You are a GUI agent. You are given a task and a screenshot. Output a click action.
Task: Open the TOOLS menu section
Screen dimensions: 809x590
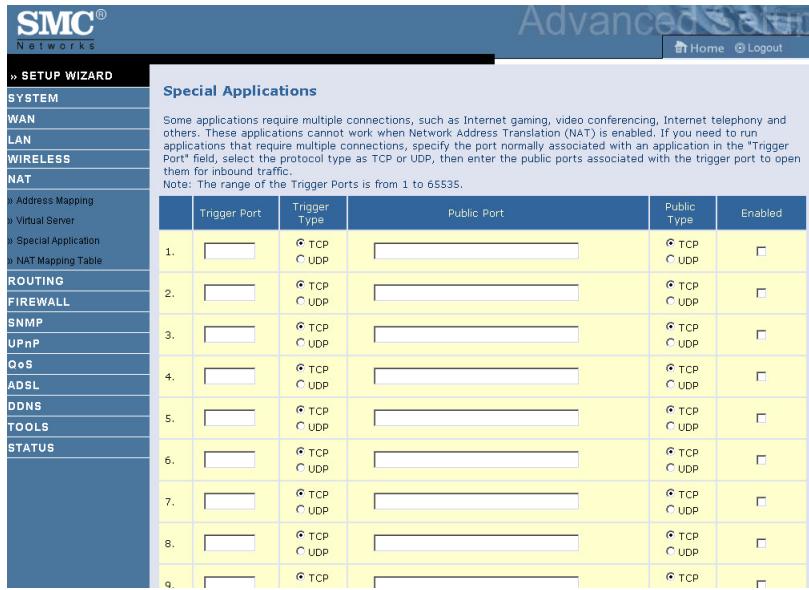78,427
